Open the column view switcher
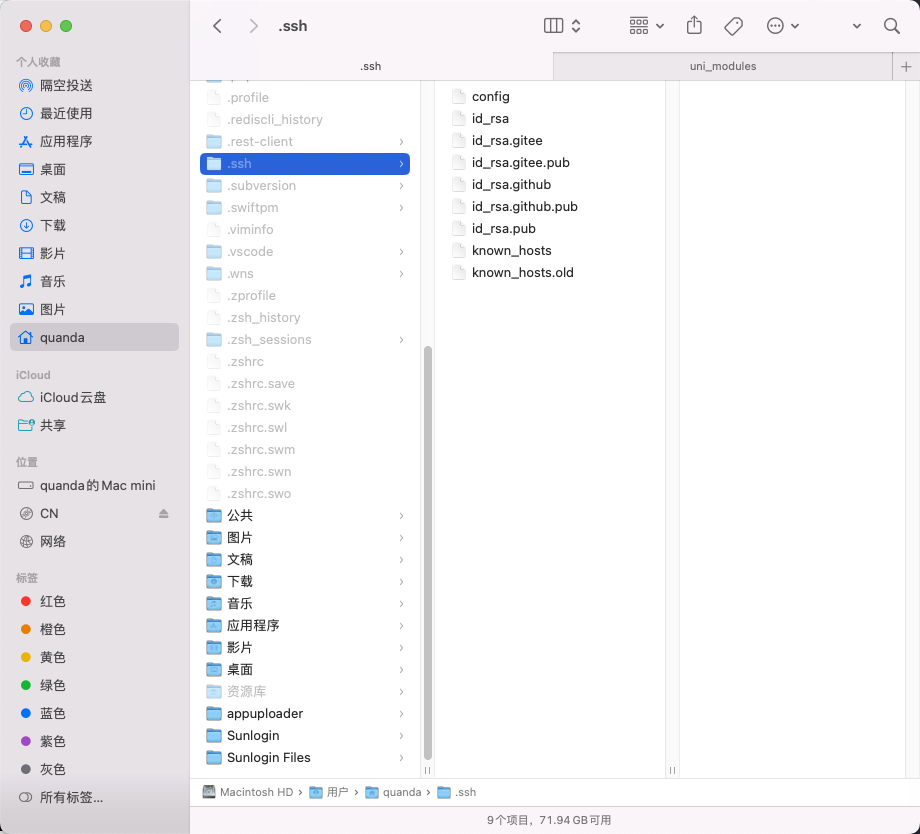Image resolution: width=920 pixels, height=834 pixels. click(562, 26)
